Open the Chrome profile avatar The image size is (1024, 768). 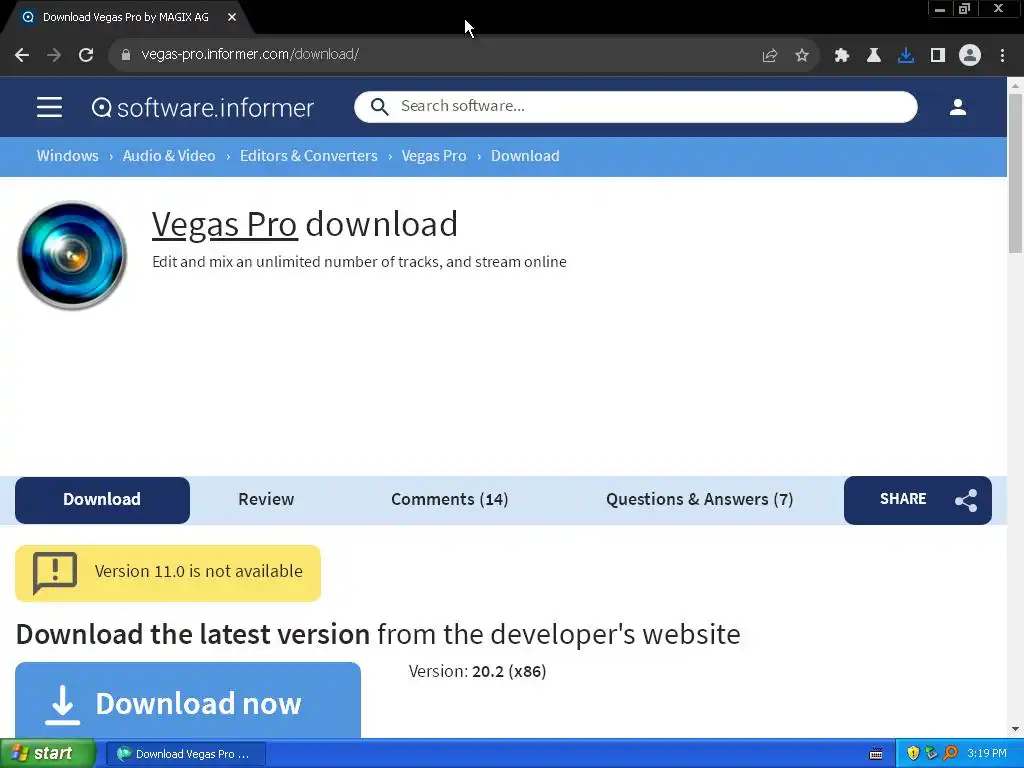point(970,55)
